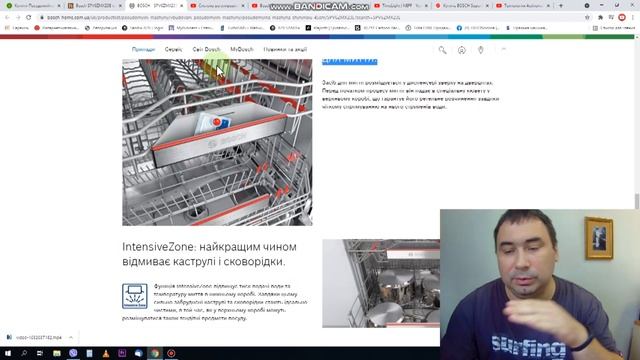
Task: Open the Chrome extensions puzzle icon
Action: pyautogui.click(x=600, y=18)
